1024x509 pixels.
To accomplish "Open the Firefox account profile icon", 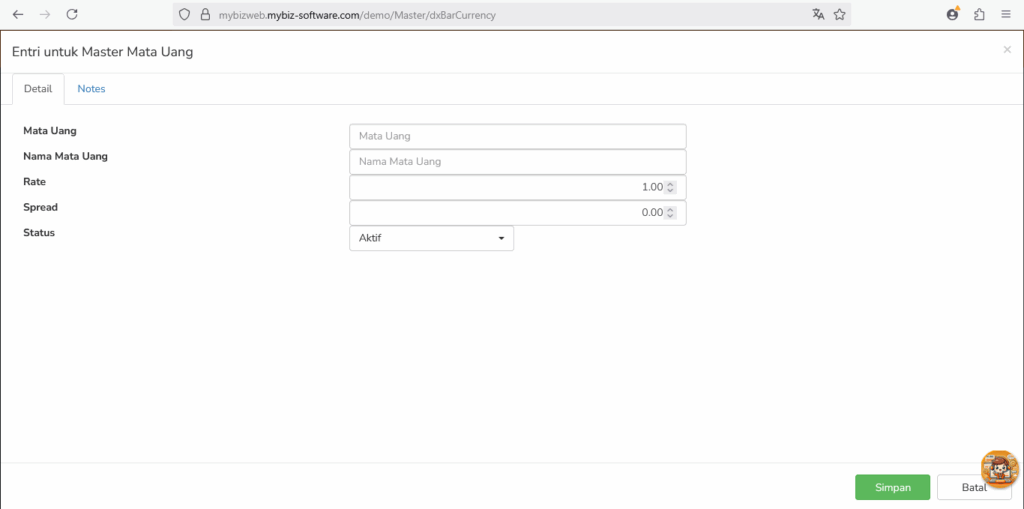I will pos(953,14).
